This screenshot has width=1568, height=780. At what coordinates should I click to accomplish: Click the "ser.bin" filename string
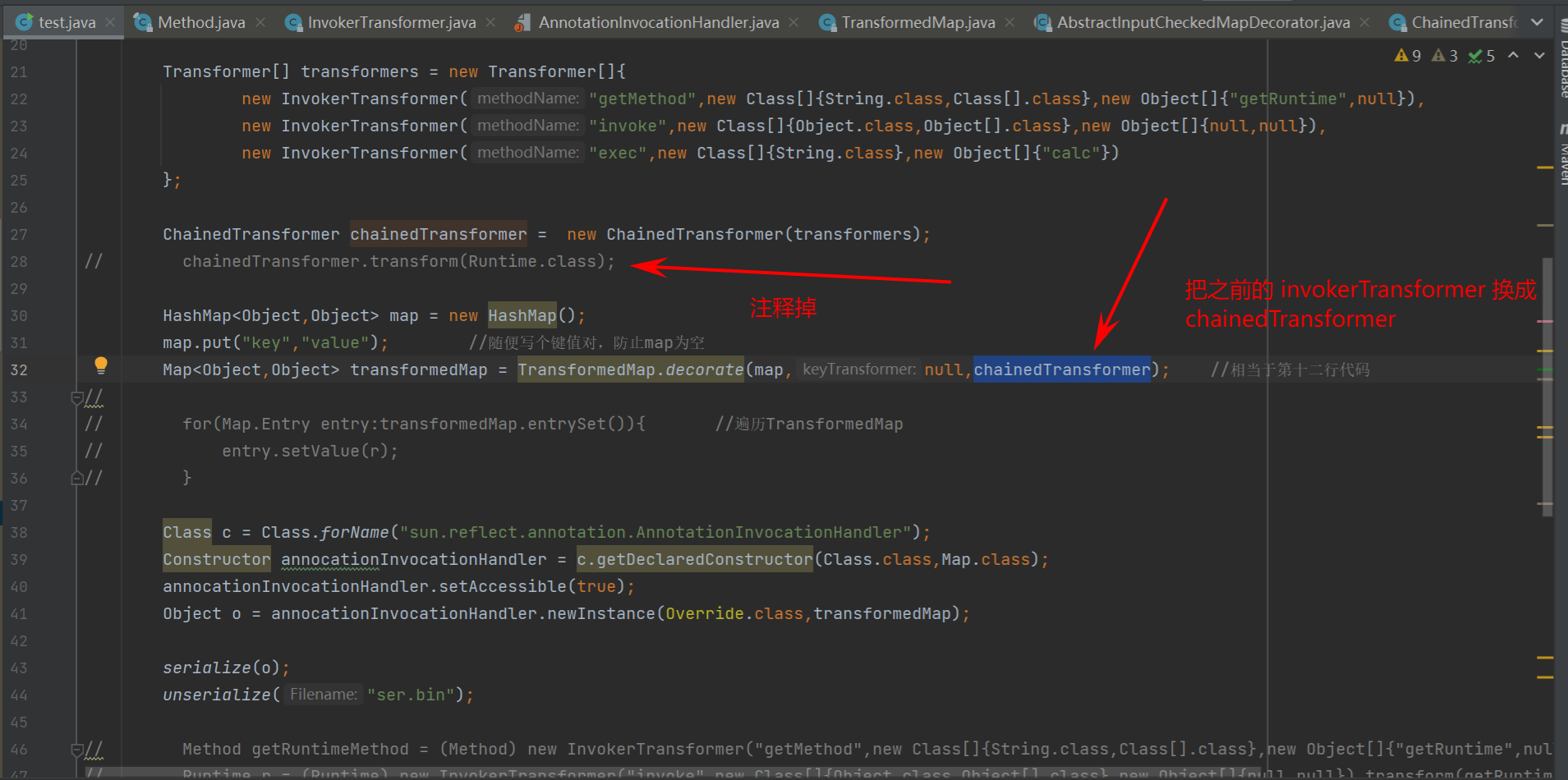click(x=411, y=695)
